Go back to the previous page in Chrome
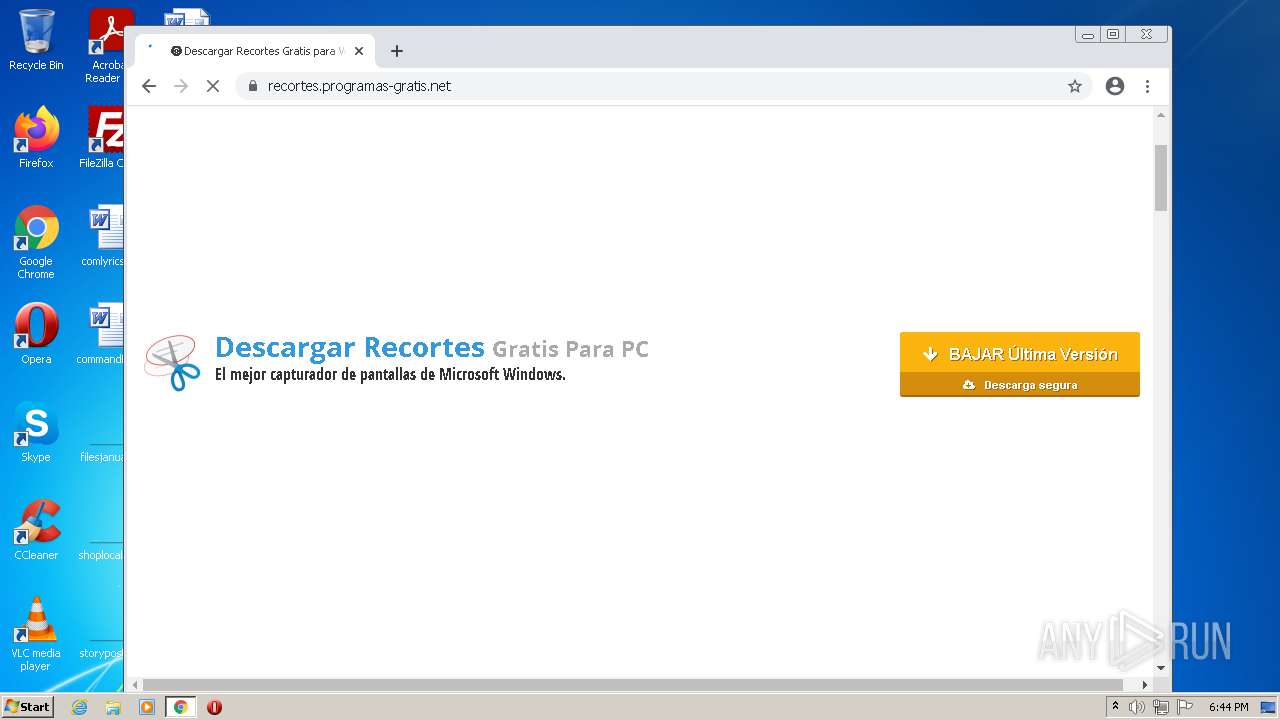The height and width of the screenshot is (720, 1280). [149, 86]
